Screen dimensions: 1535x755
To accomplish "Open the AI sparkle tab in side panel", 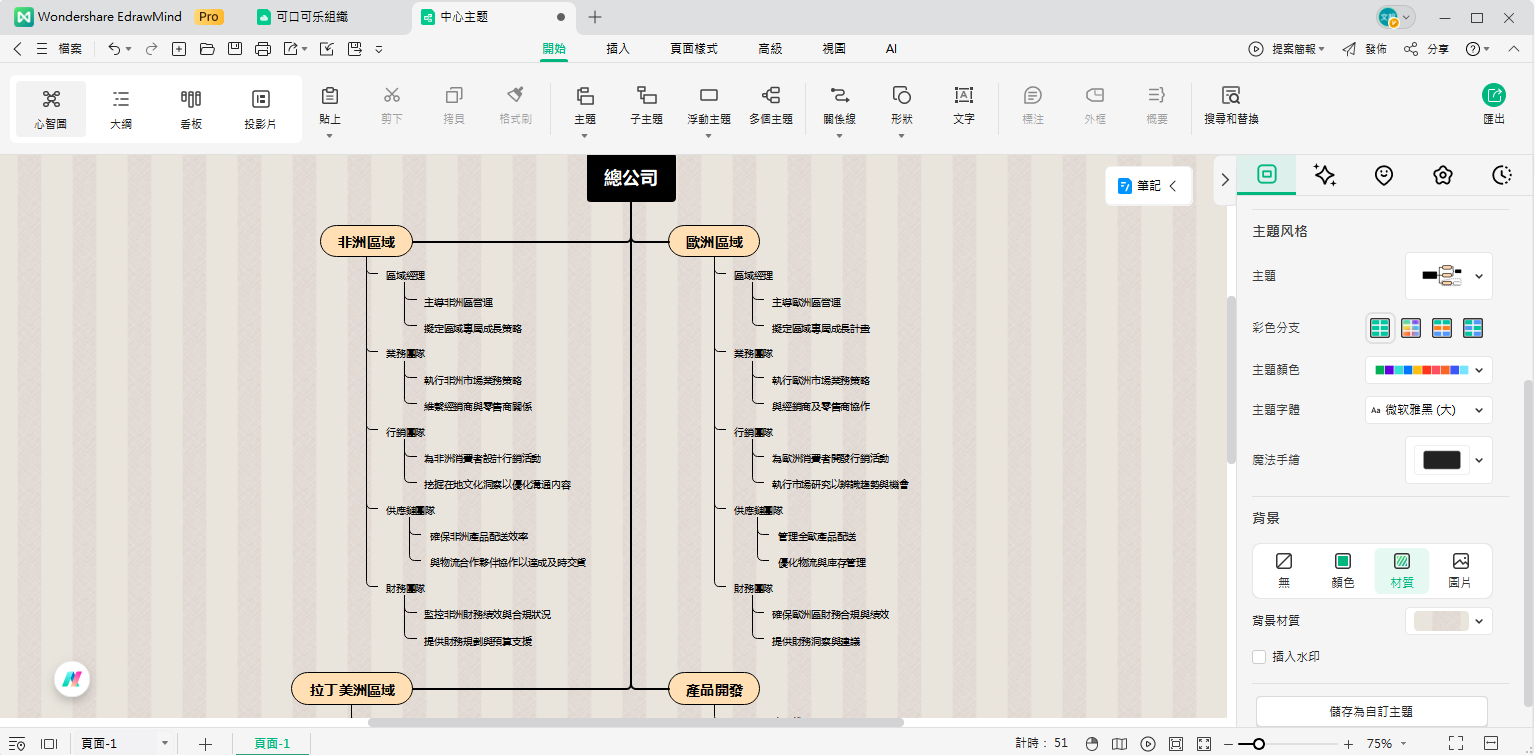I will tap(1325, 176).
